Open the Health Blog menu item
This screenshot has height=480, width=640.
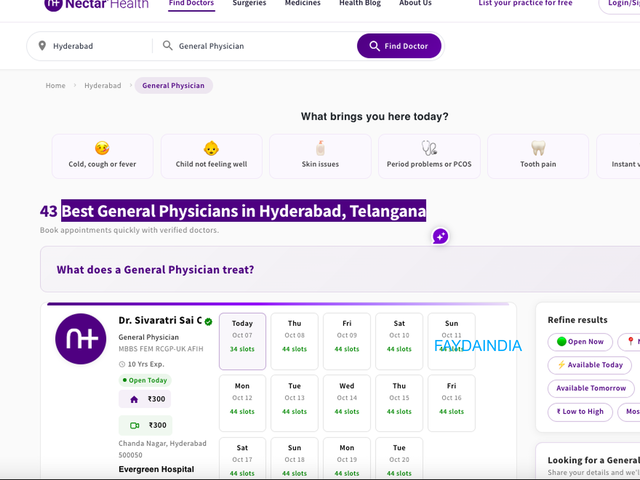click(360, 3)
